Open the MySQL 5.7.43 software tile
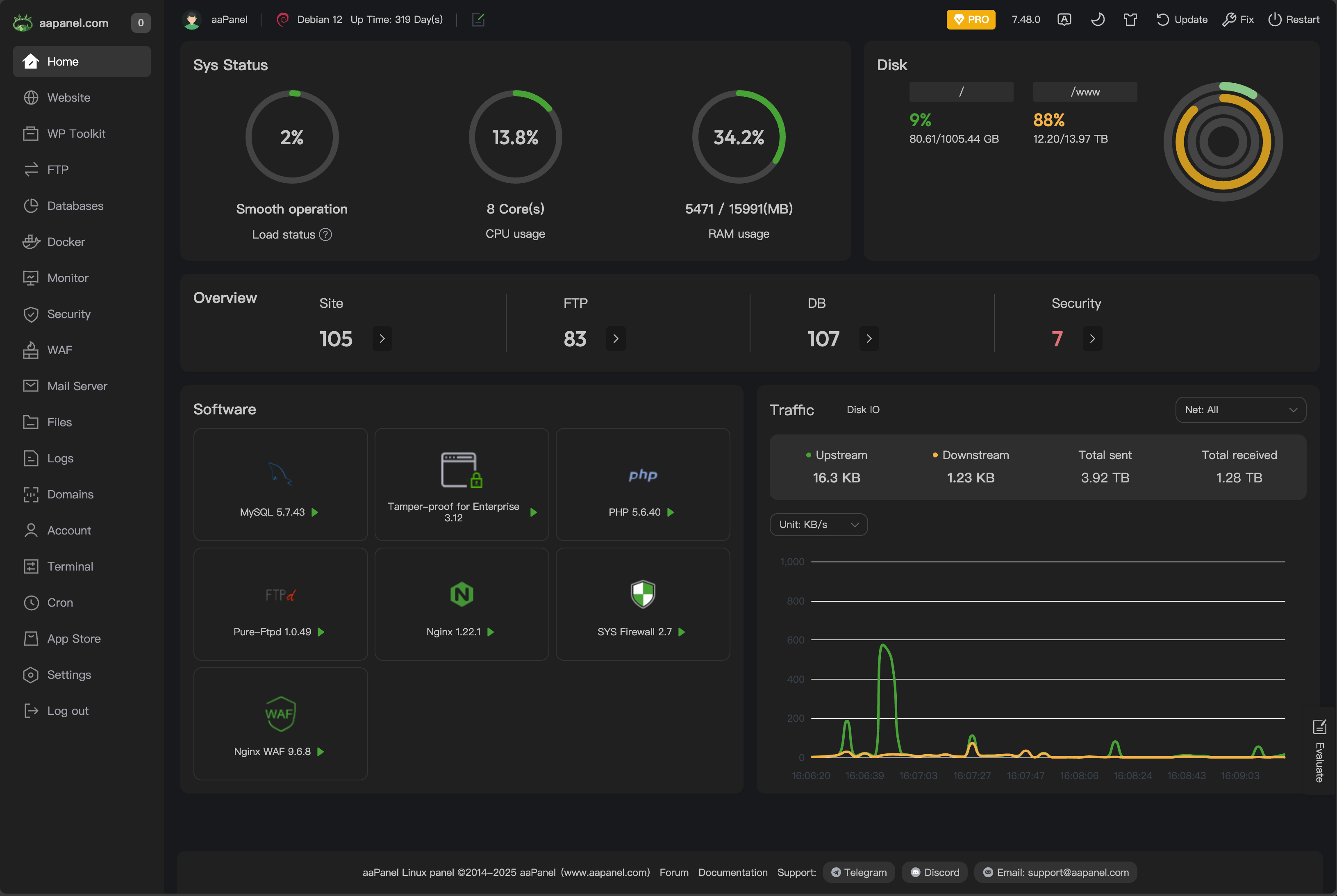The height and width of the screenshot is (896, 1337). pos(280,484)
